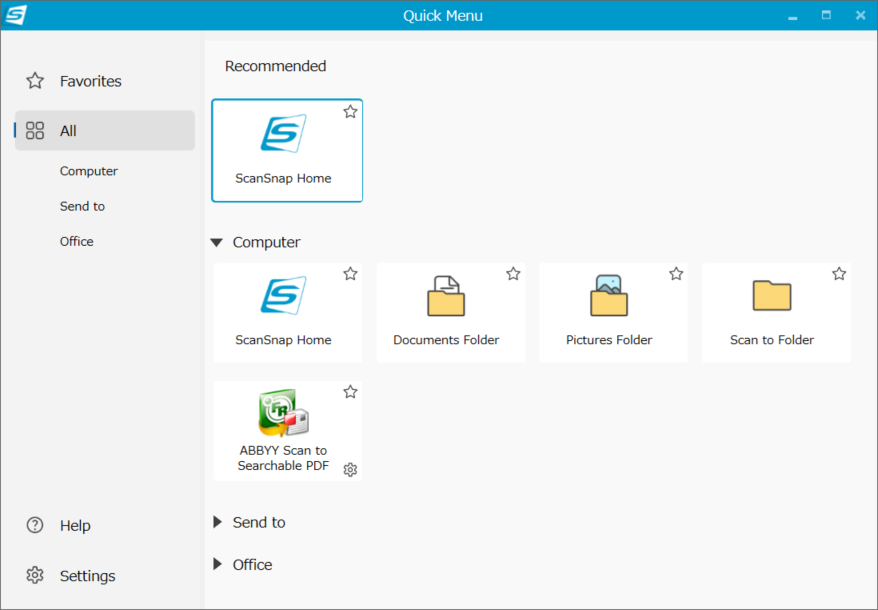The width and height of the screenshot is (878, 610).
Task: Open Settings from the sidebar
Action: [87, 576]
